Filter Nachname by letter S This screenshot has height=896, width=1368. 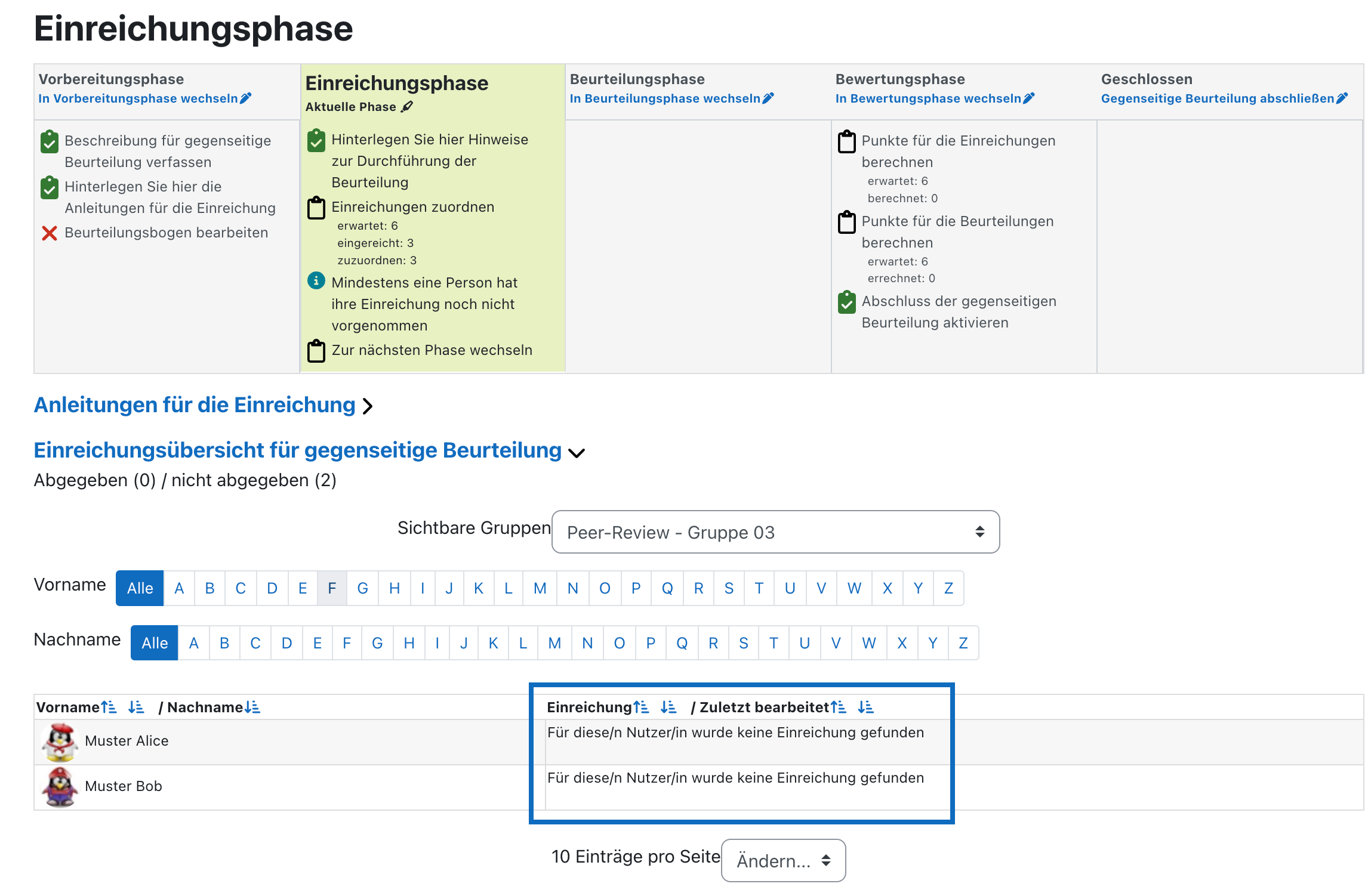(743, 643)
